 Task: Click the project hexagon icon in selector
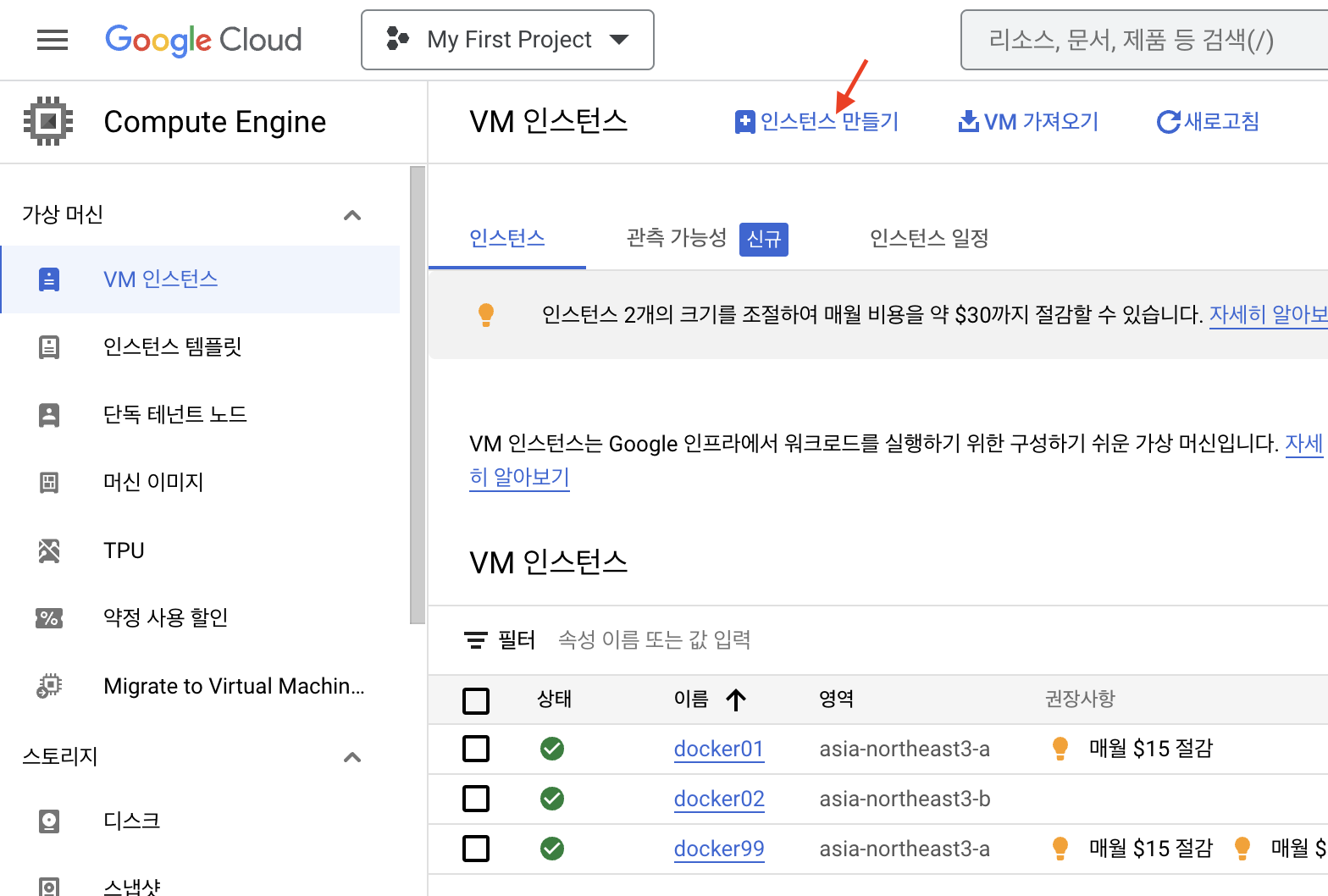(x=397, y=39)
